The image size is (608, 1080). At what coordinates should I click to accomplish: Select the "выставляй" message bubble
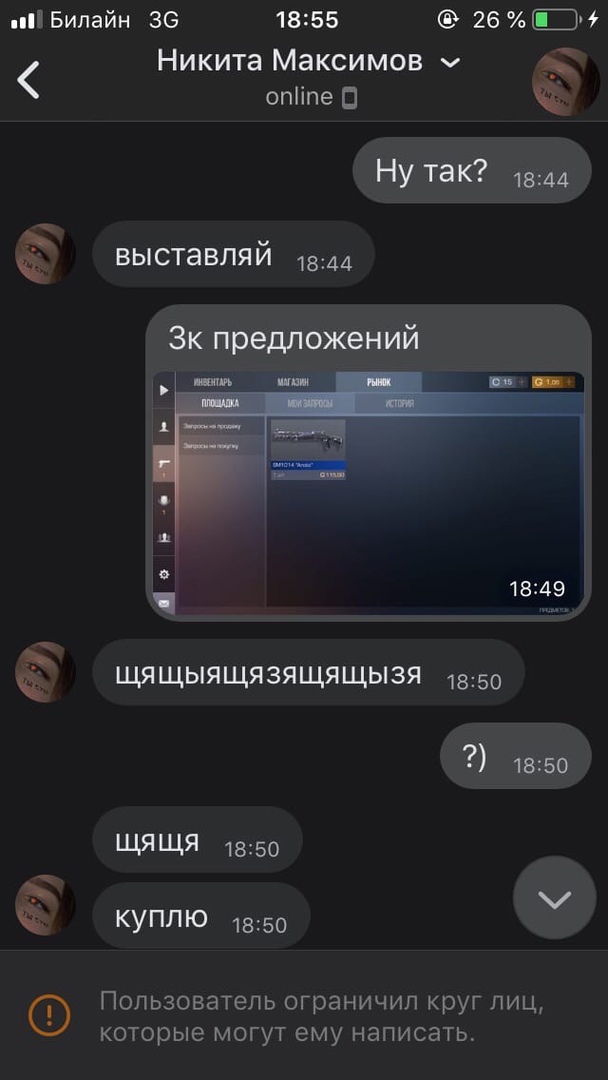point(233,254)
